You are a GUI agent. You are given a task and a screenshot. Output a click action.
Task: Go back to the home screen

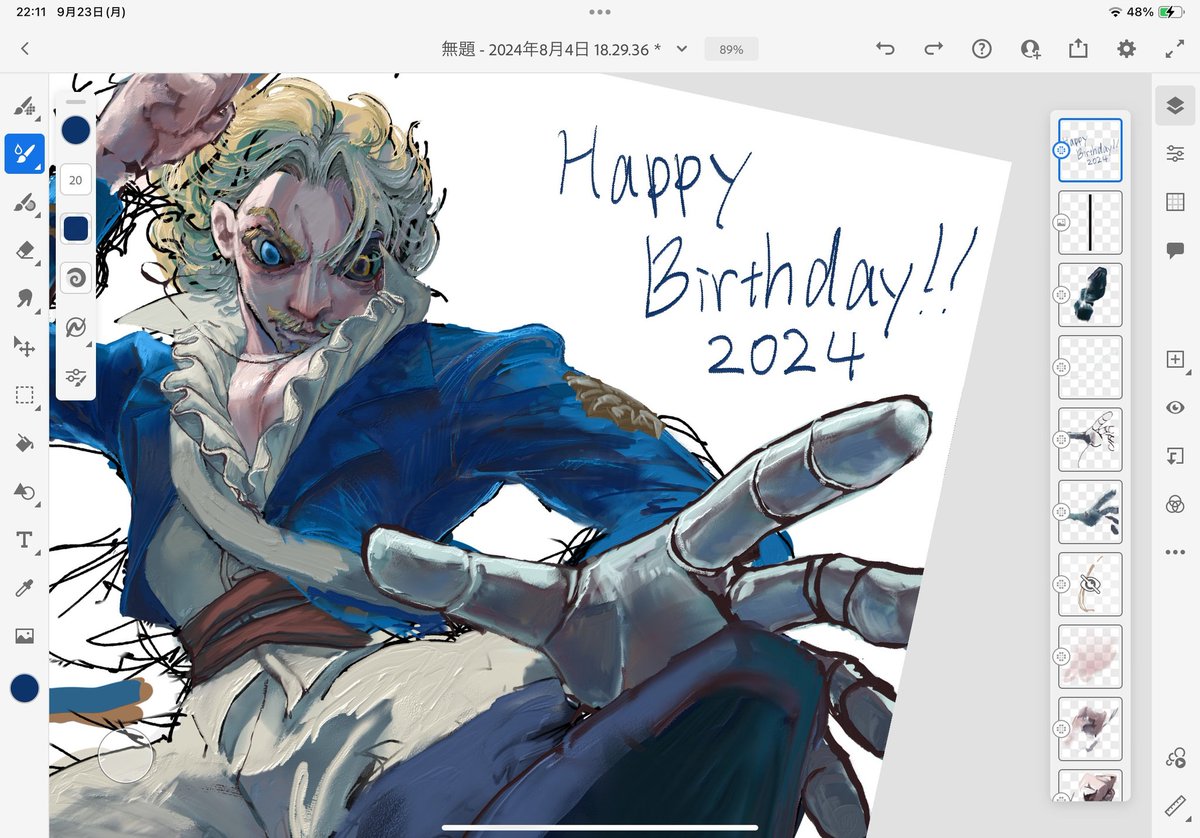[25, 48]
